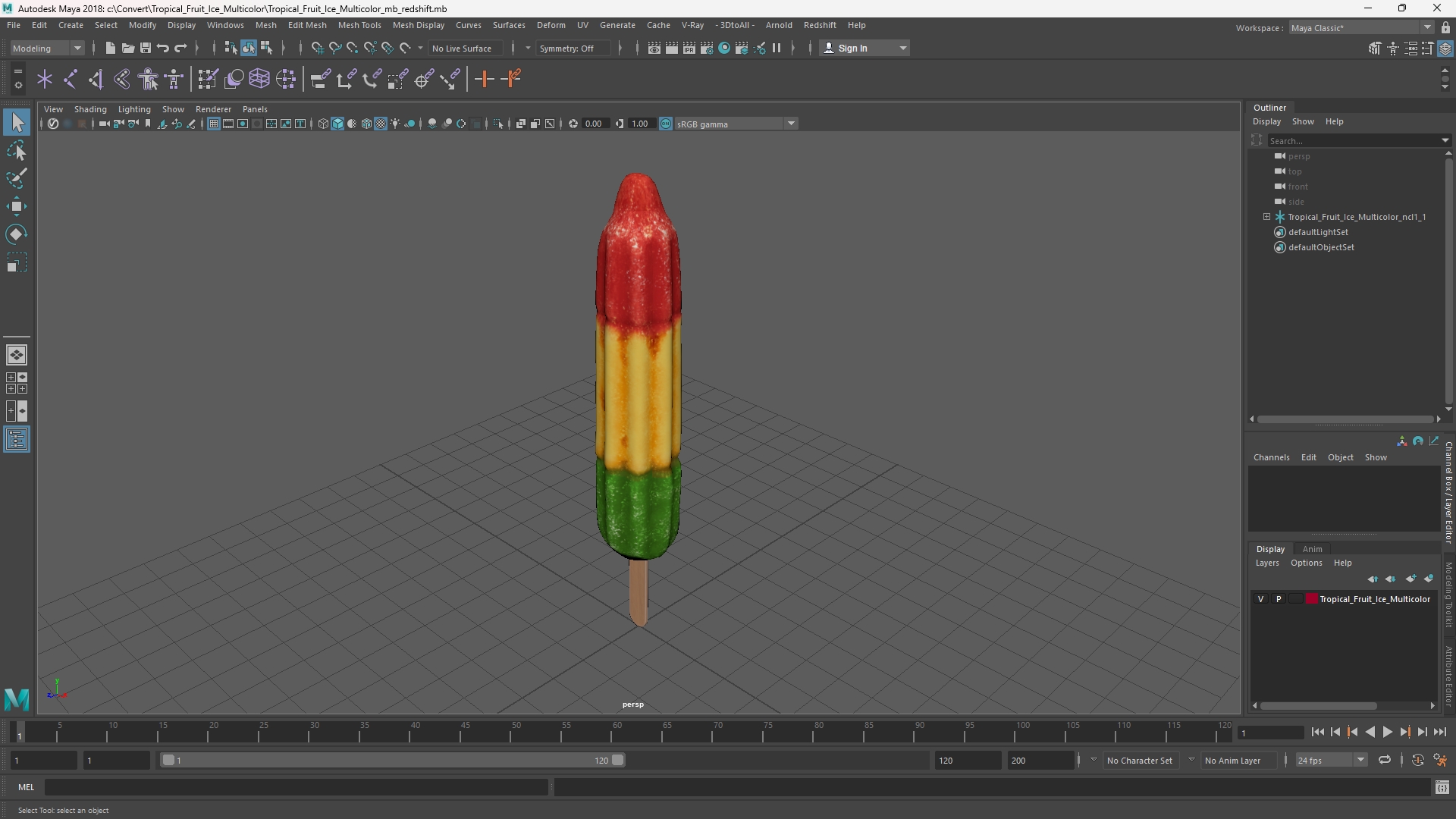This screenshot has width=1456, height=819.
Task: Switch to the Anim layer tab
Action: pyautogui.click(x=1312, y=549)
